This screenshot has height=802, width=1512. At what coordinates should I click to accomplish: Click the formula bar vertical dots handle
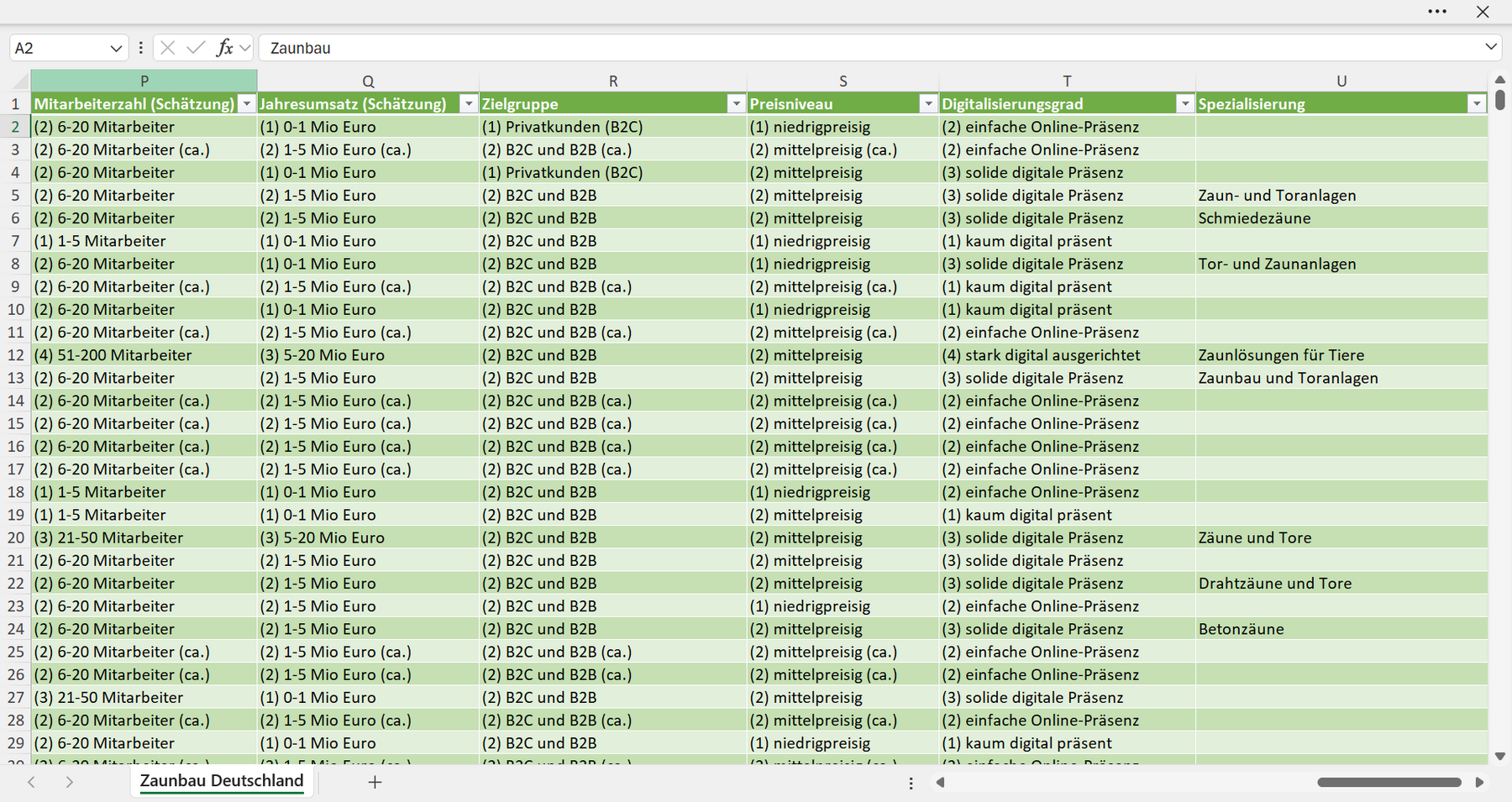click(x=140, y=48)
